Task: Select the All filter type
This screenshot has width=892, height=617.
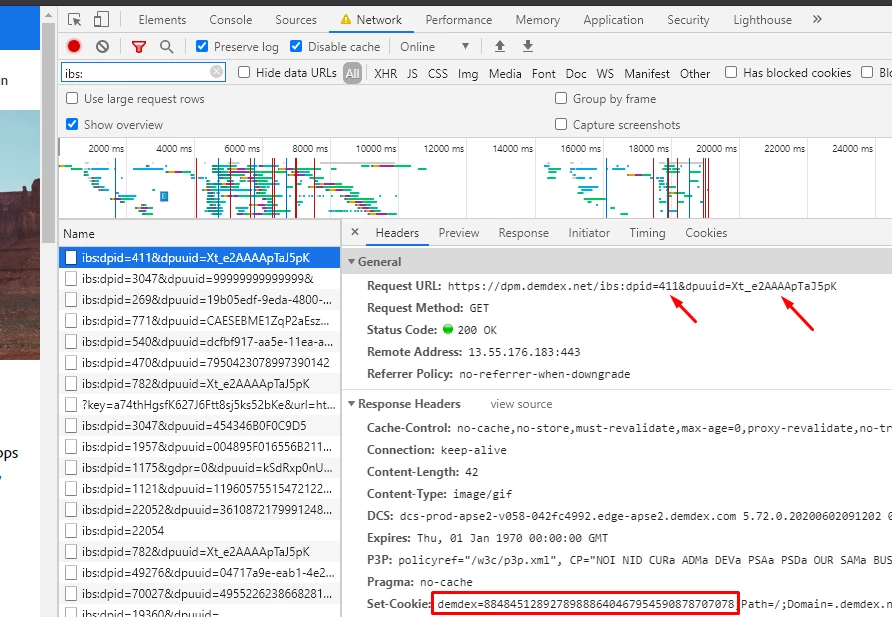Action: 352,73
